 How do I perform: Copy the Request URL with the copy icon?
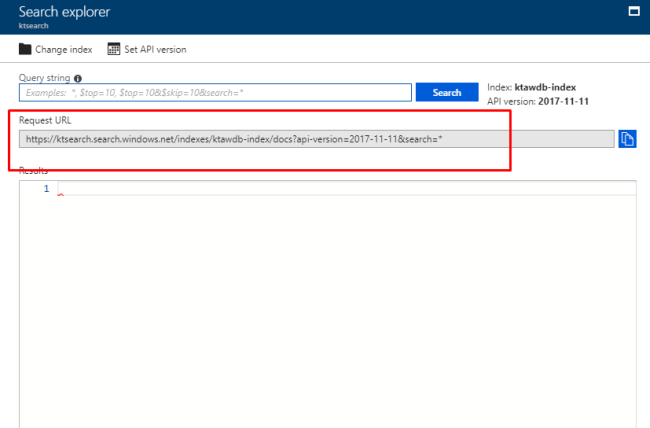(627, 139)
